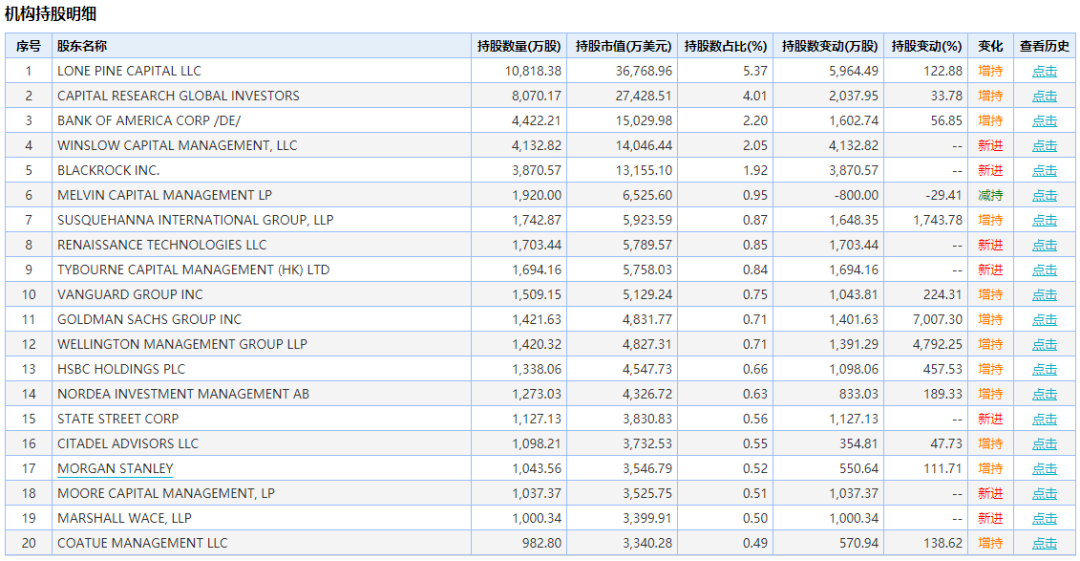Select CAPITAL RESEARCH GLOBAL INVESTORS name cell
This screenshot has width=1080, height=561.
pos(261,96)
